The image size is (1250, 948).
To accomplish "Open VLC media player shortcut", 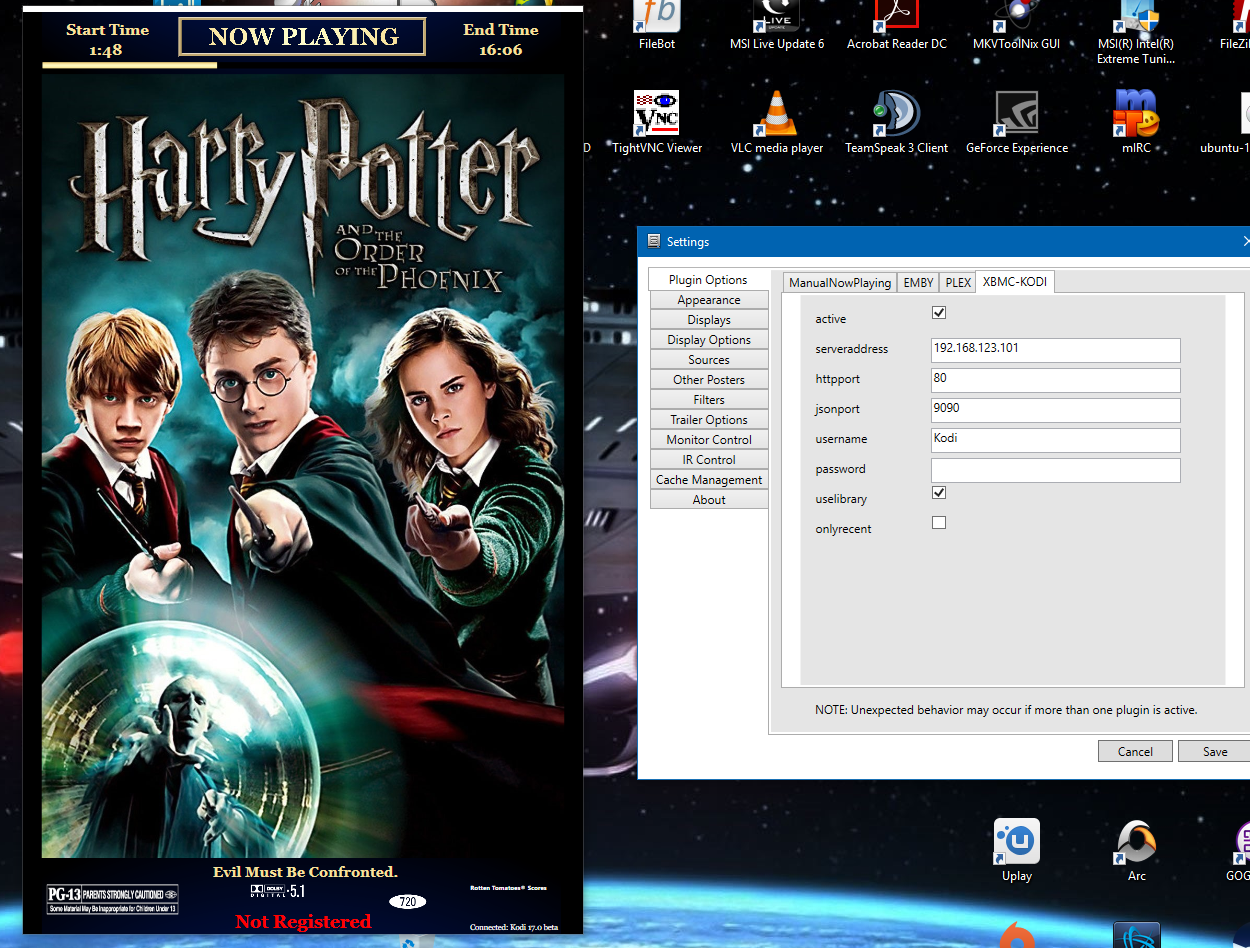I will [777, 121].
